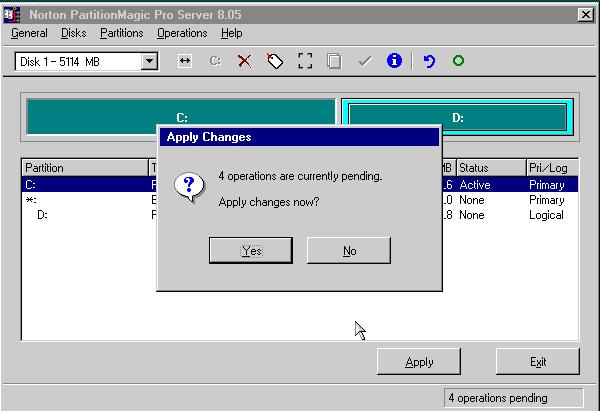Open the Disk 1 - 5114 MB dropdown
The image size is (600, 411).
(x=149, y=61)
